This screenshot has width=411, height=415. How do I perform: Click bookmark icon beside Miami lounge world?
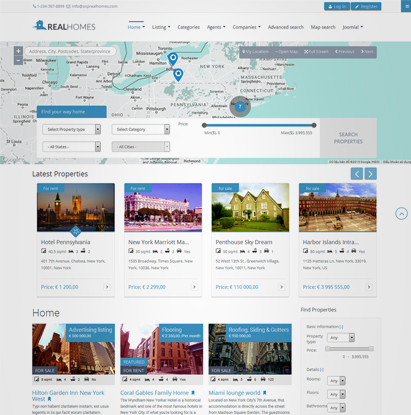(x=264, y=393)
